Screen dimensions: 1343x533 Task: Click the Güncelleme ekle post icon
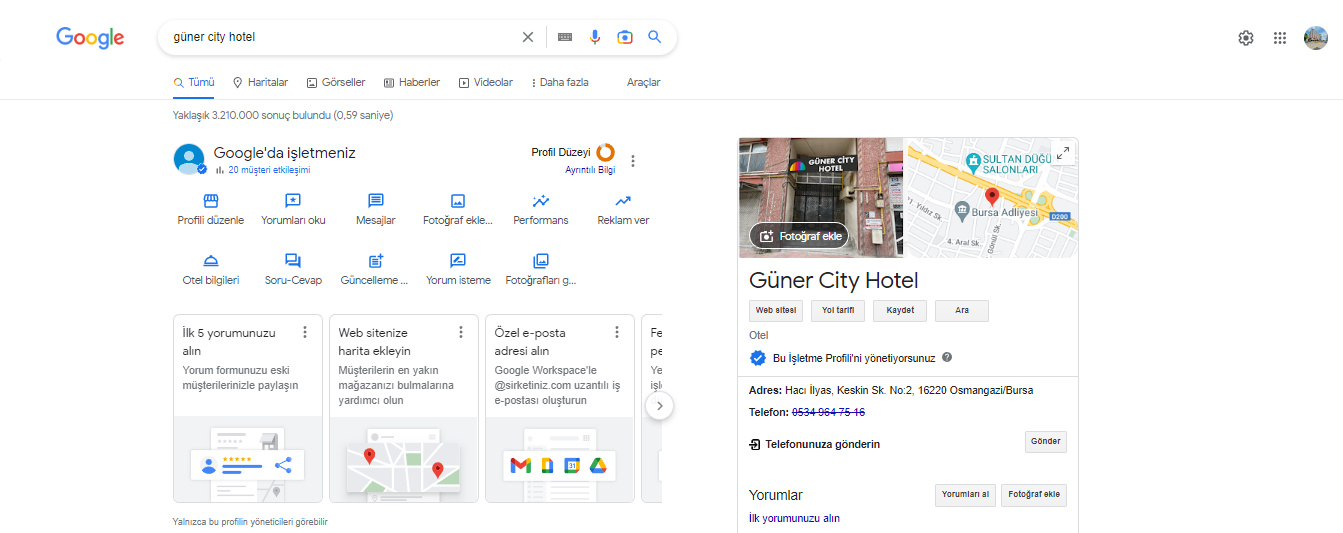coord(376,261)
